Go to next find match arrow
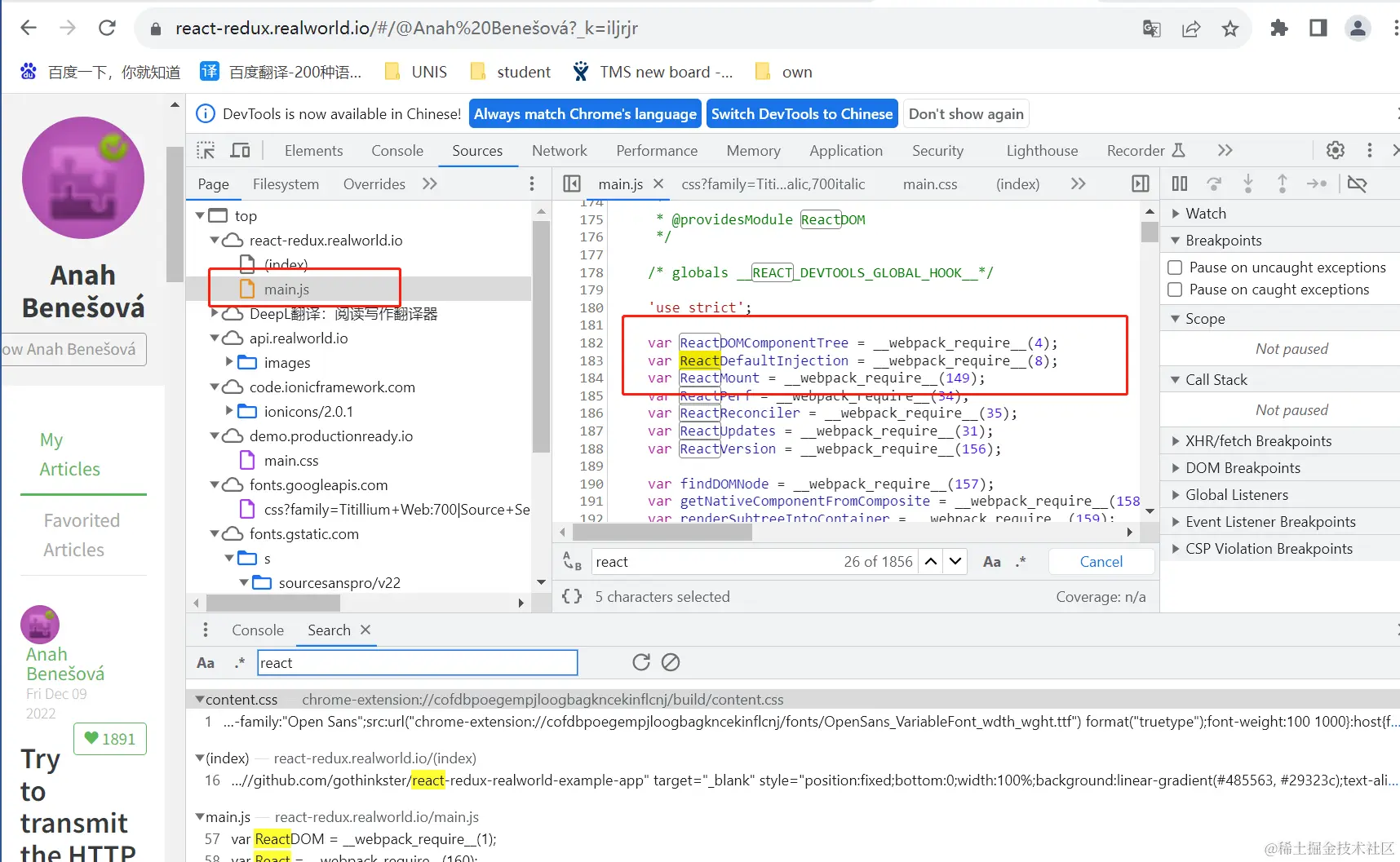The height and width of the screenshot is (862, 1400). click(955, 561)
